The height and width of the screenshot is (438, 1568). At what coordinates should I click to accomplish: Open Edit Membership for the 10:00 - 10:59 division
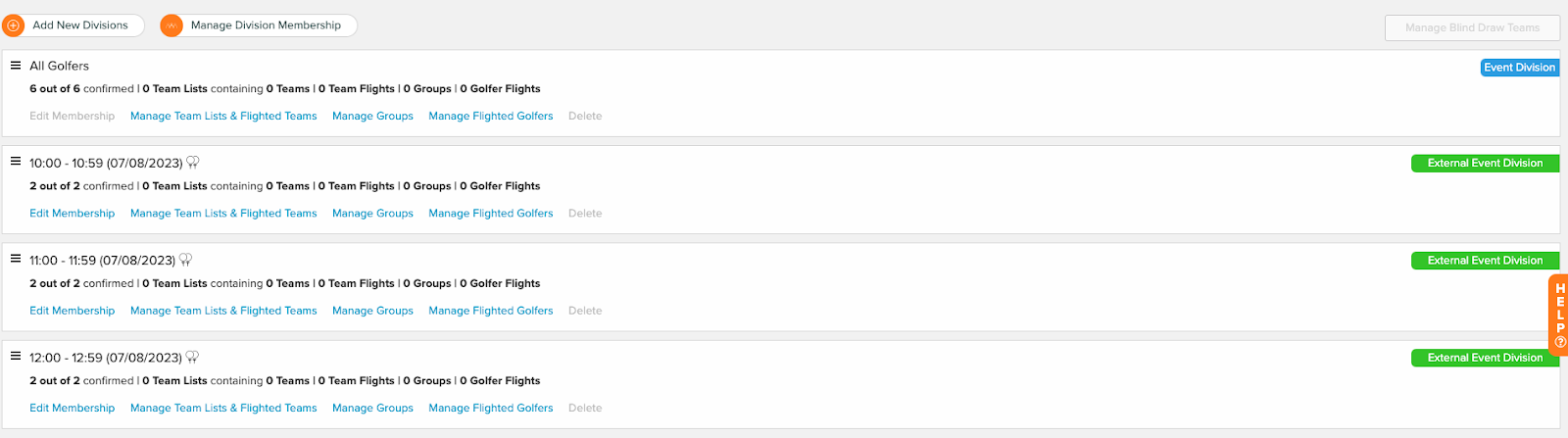[x=72, y=213]
